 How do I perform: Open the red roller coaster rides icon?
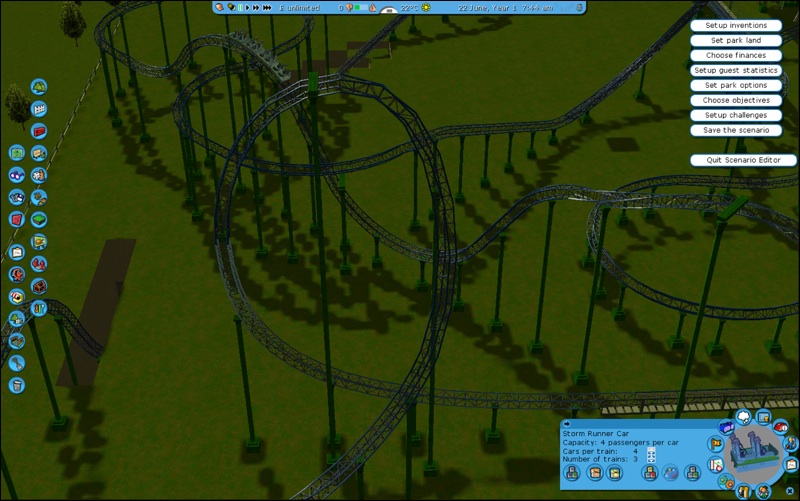coord(17,274)
